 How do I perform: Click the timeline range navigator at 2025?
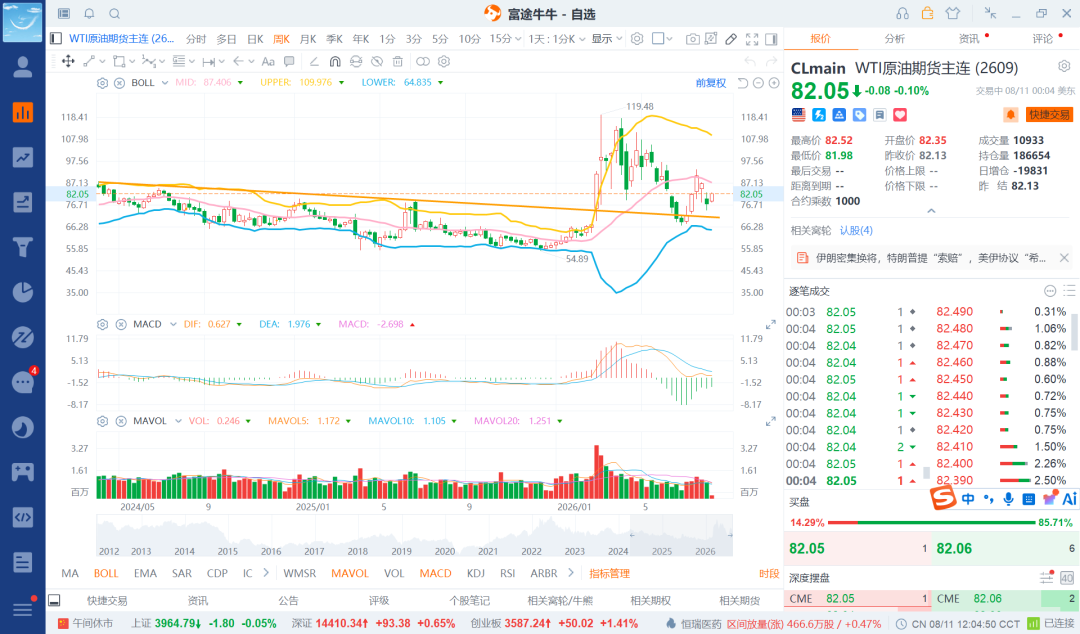[x=661, y=551]
